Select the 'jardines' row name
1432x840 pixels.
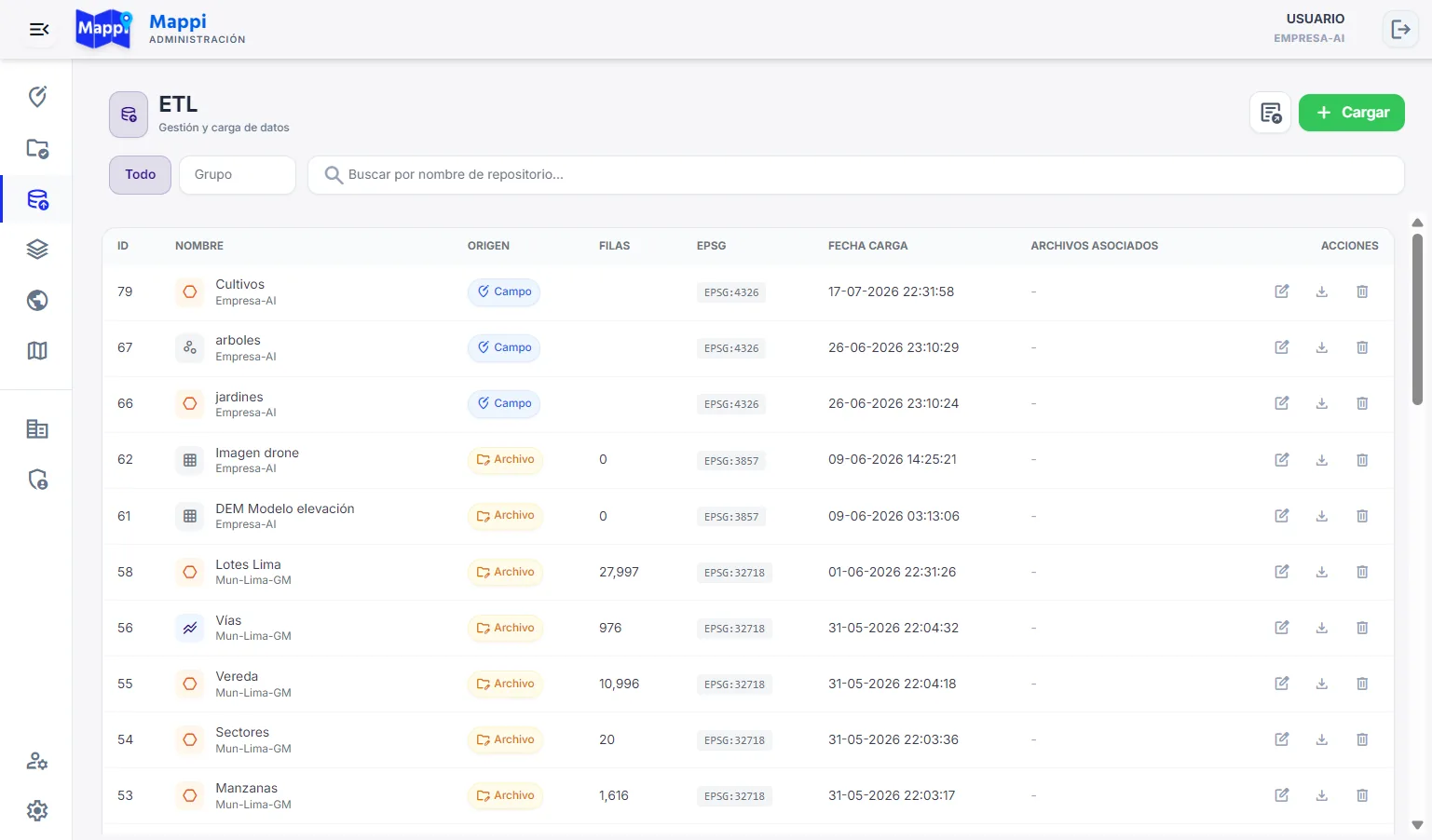[239, 397]
